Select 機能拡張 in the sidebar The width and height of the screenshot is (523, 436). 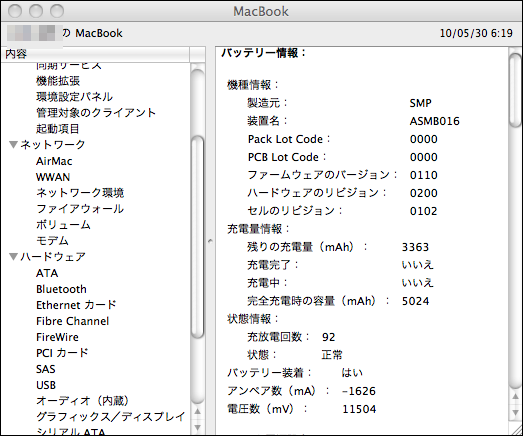tap(58, 80)
